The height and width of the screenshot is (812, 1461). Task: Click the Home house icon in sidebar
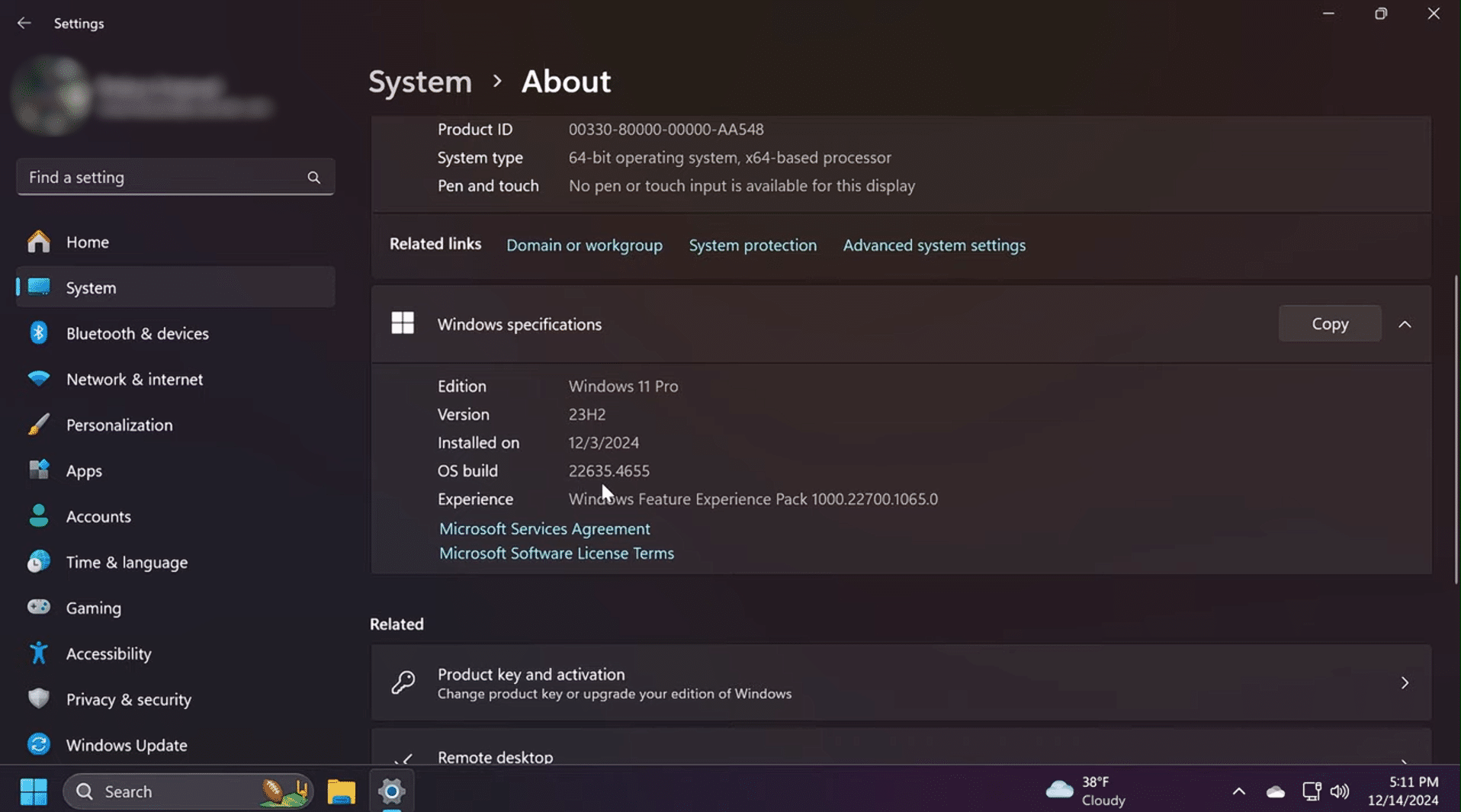pos(38,242)
